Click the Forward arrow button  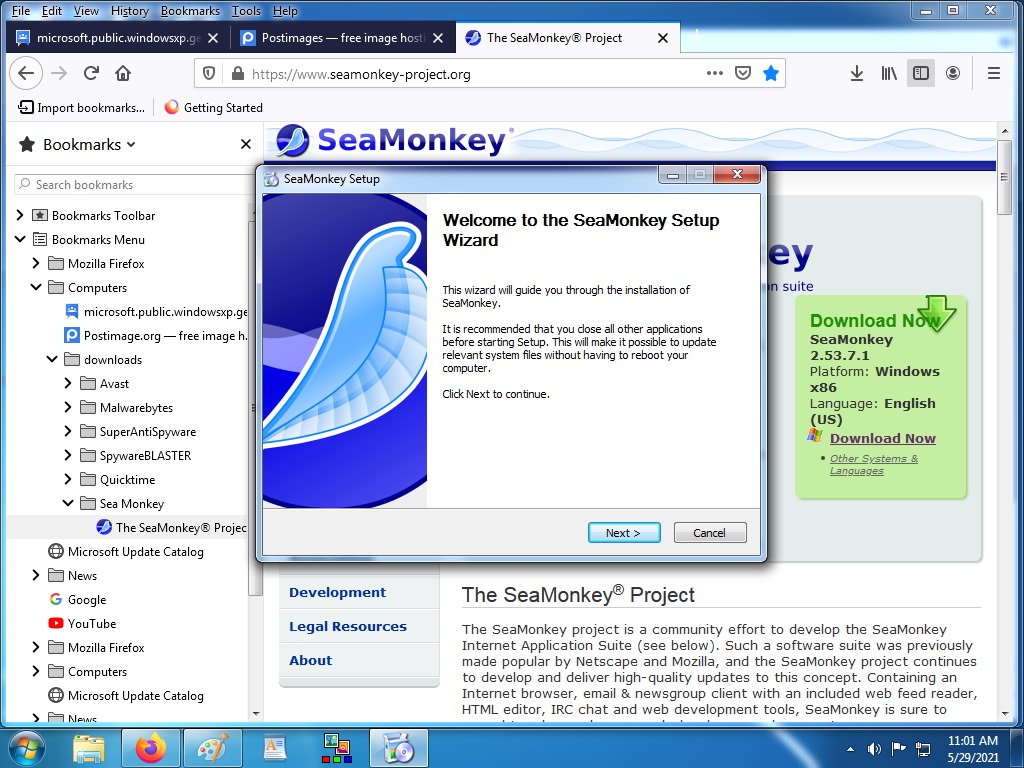pos(59,73)
